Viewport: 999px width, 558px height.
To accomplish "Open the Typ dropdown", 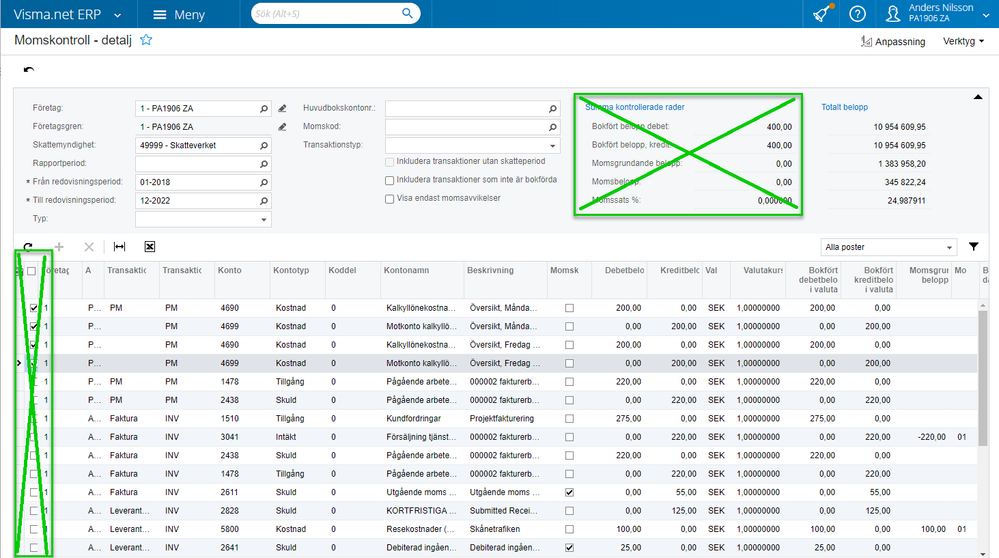I will point(264,220).
